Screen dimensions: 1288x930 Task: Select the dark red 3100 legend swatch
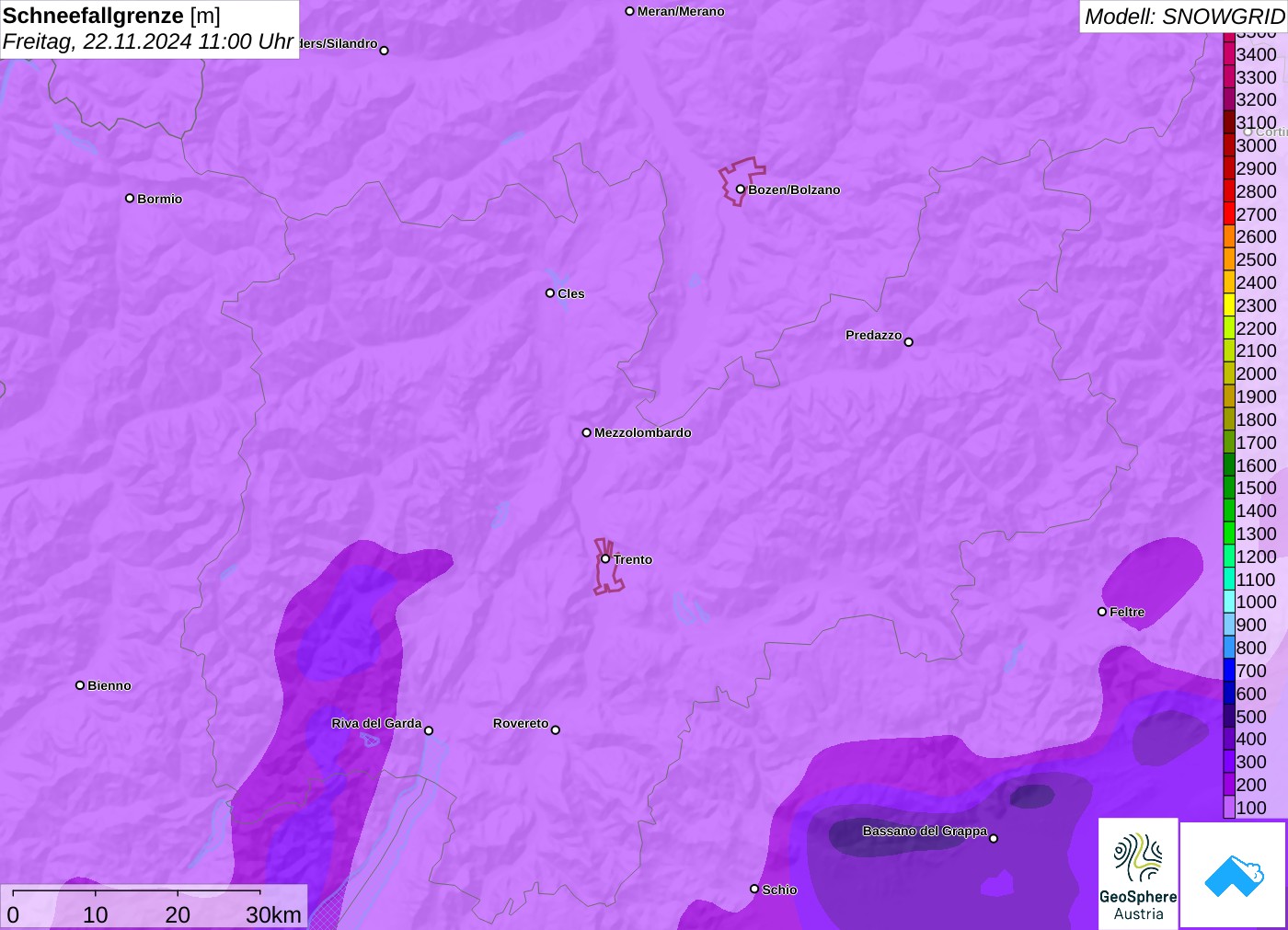click(x=1229, y=122)
